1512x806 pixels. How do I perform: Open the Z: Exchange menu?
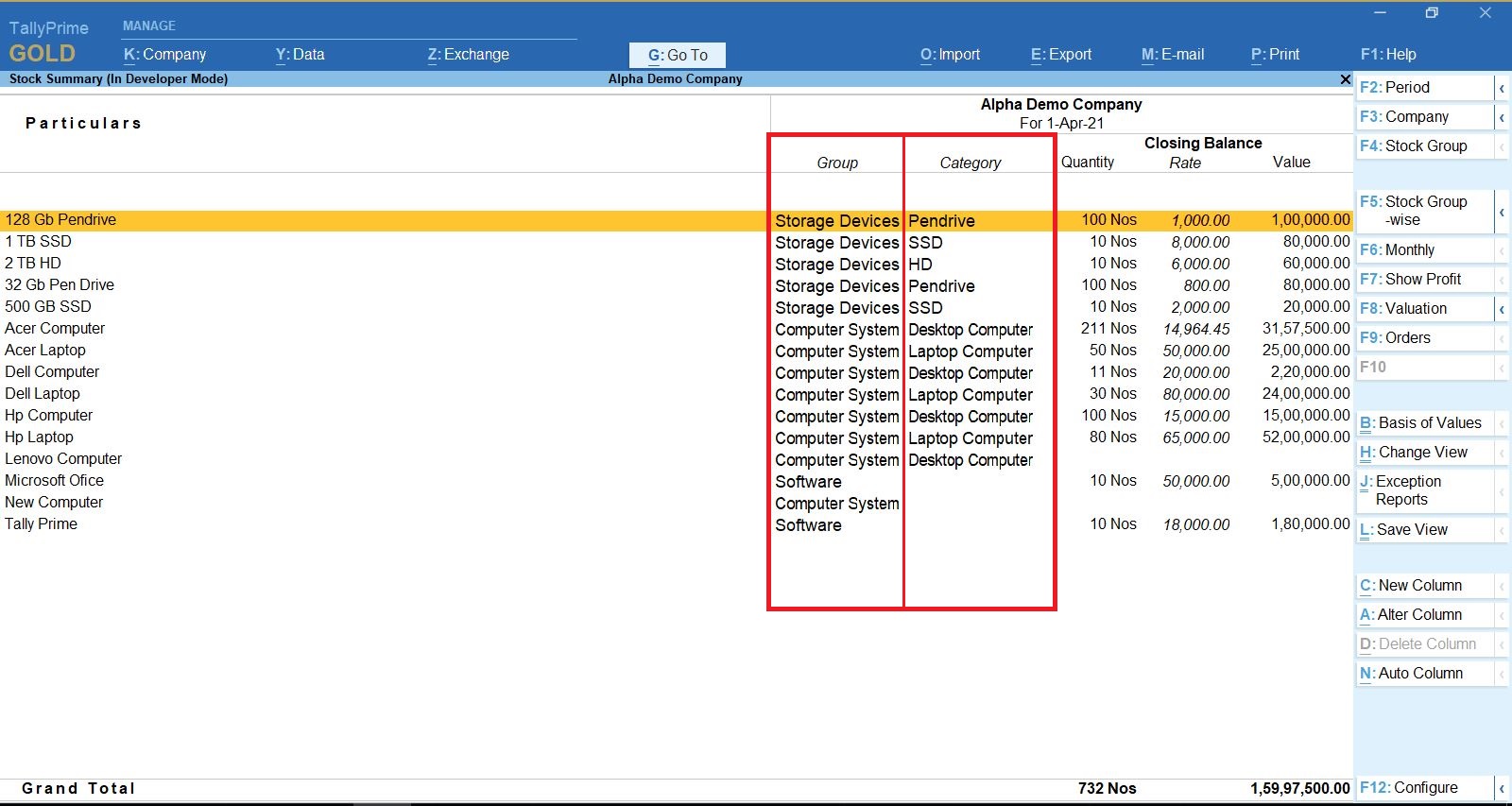tap(468, 55)
